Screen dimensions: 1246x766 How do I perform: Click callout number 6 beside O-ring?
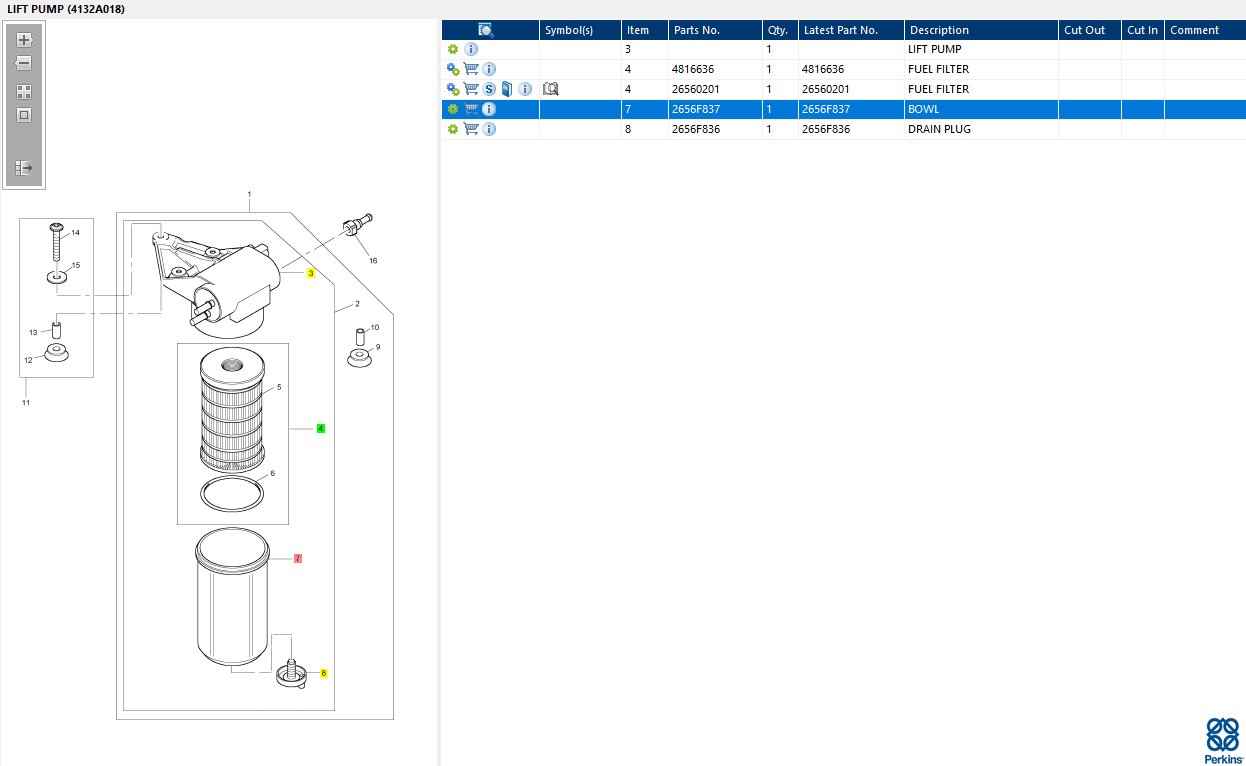[x=272, y=473]
